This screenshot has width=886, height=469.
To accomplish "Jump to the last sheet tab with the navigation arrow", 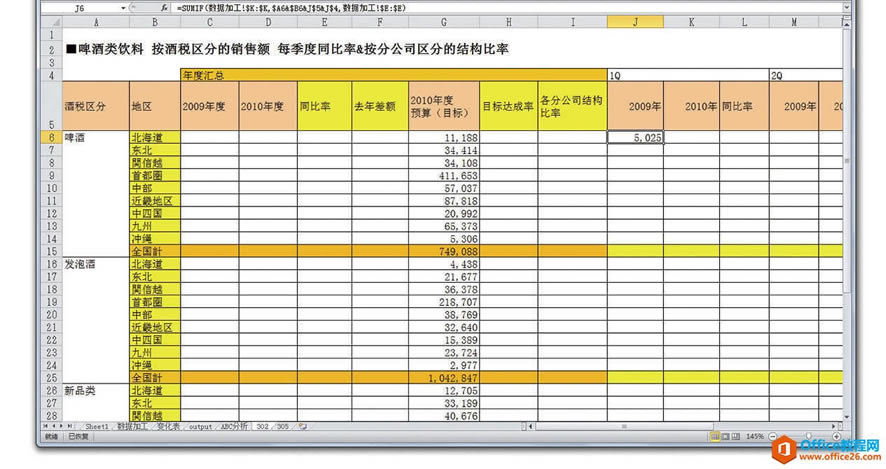I will pos(70,427).
